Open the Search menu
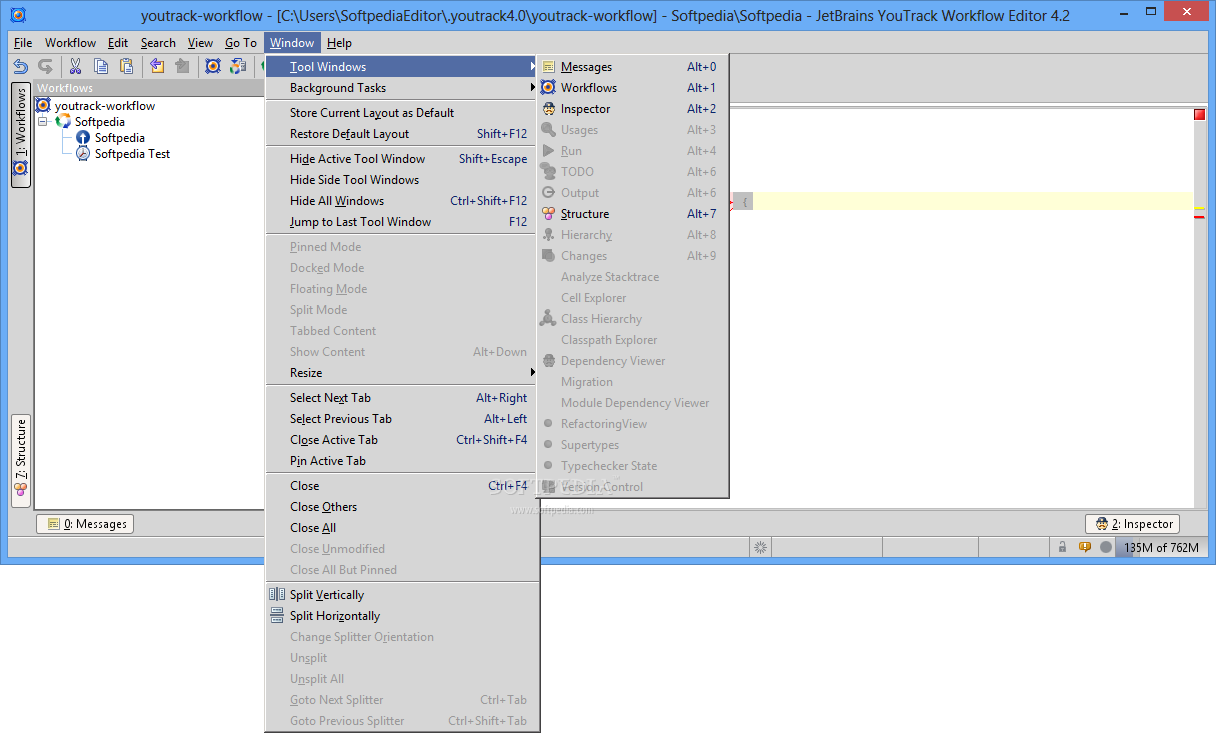The height and width of the screenshot is (733, 1216). click(x=158, y=43)
